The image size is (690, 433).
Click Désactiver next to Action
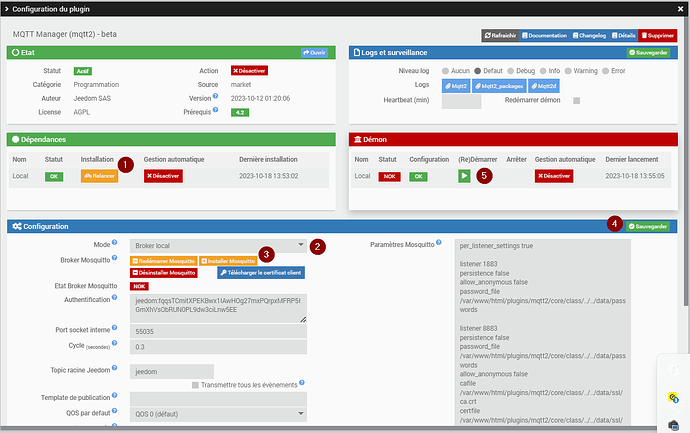(x=249, y=70)
